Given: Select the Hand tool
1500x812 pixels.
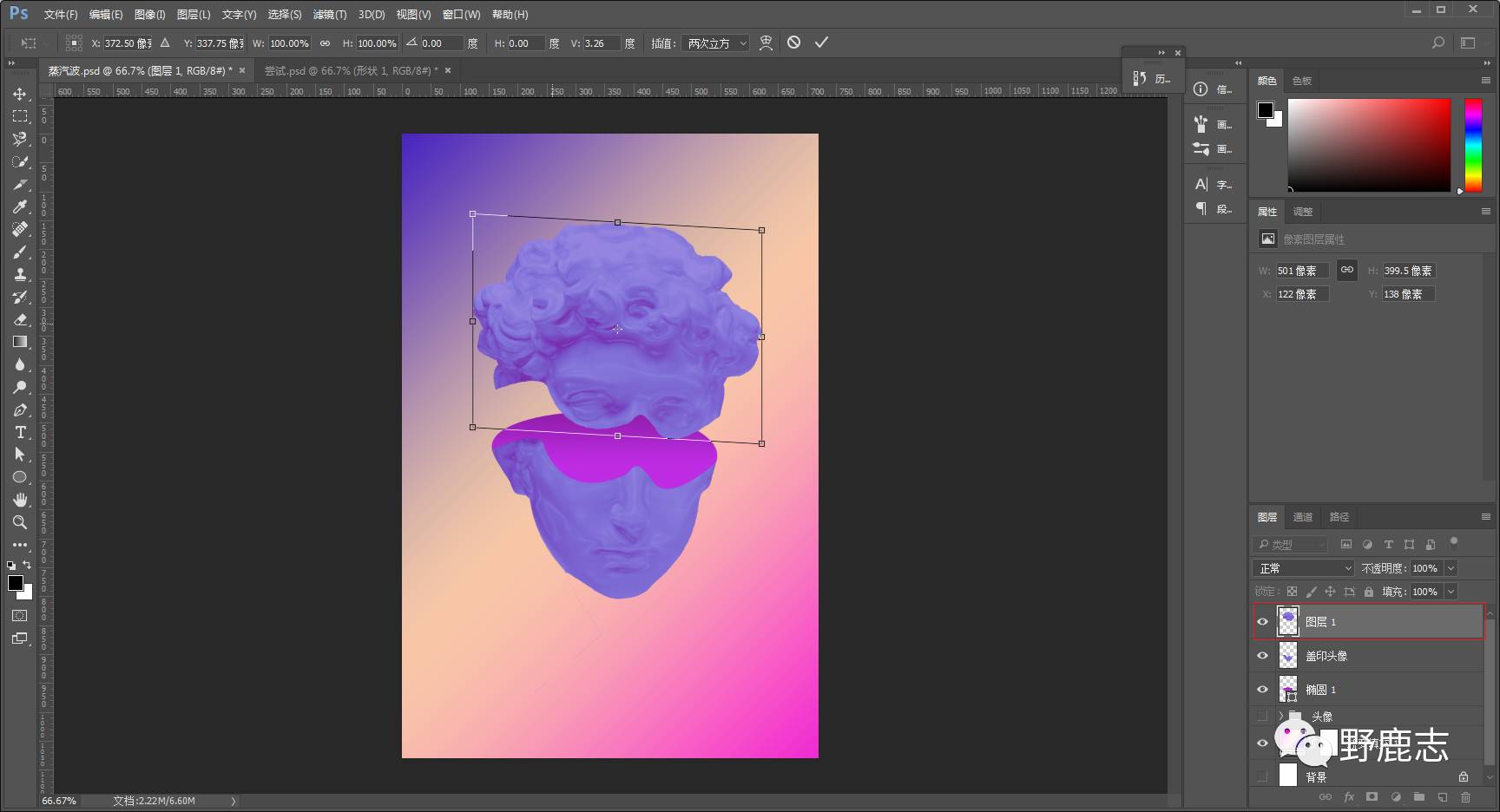Looking at the screenshot, I should point(19,500).
